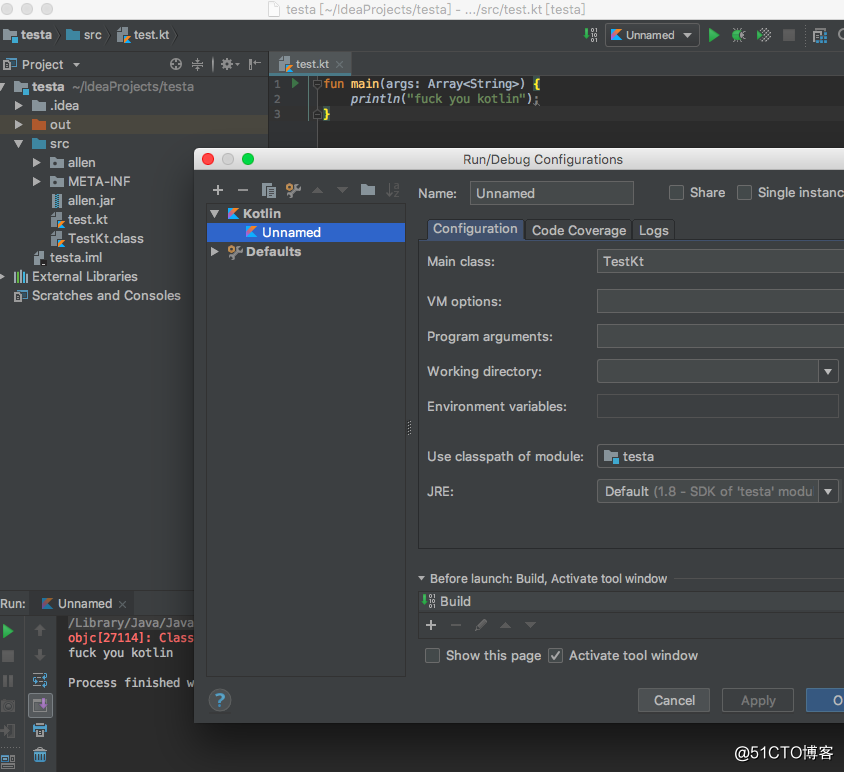
Task: Uncheck Activate tool window
Action: 555,656
